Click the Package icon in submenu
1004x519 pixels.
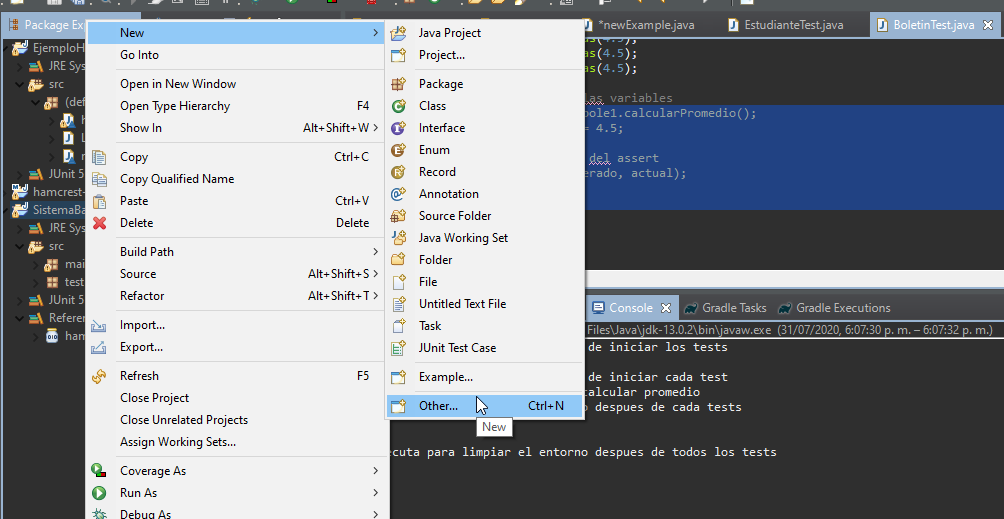point(399,84)
